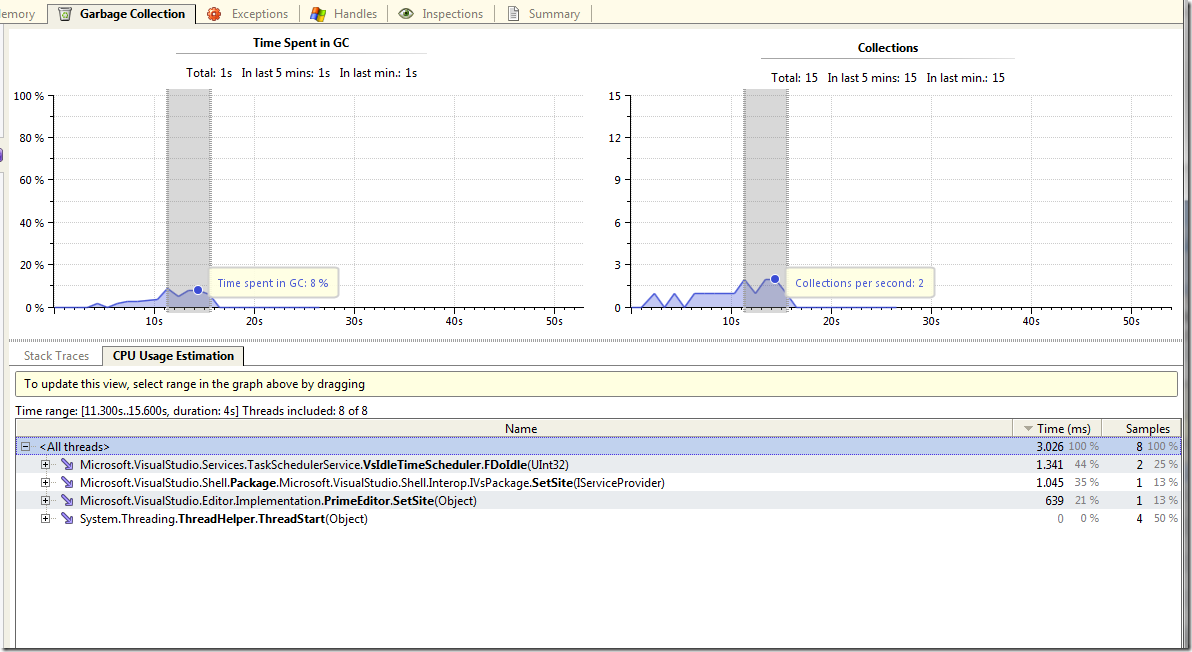Click the 'Total: 15' label above Collections graph

click(x=794, y=78)
